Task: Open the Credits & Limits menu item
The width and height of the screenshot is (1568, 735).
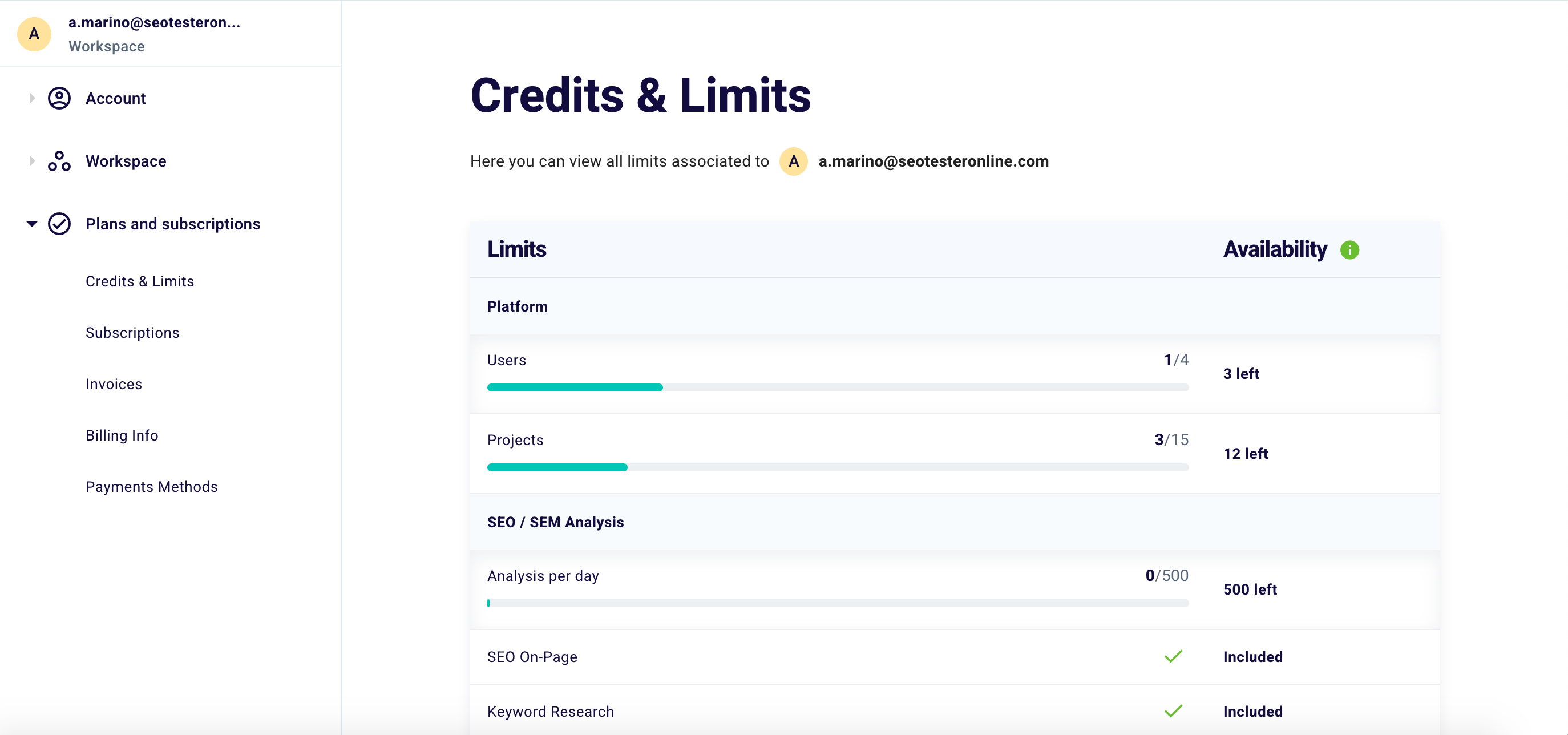Action: (139, 281)
